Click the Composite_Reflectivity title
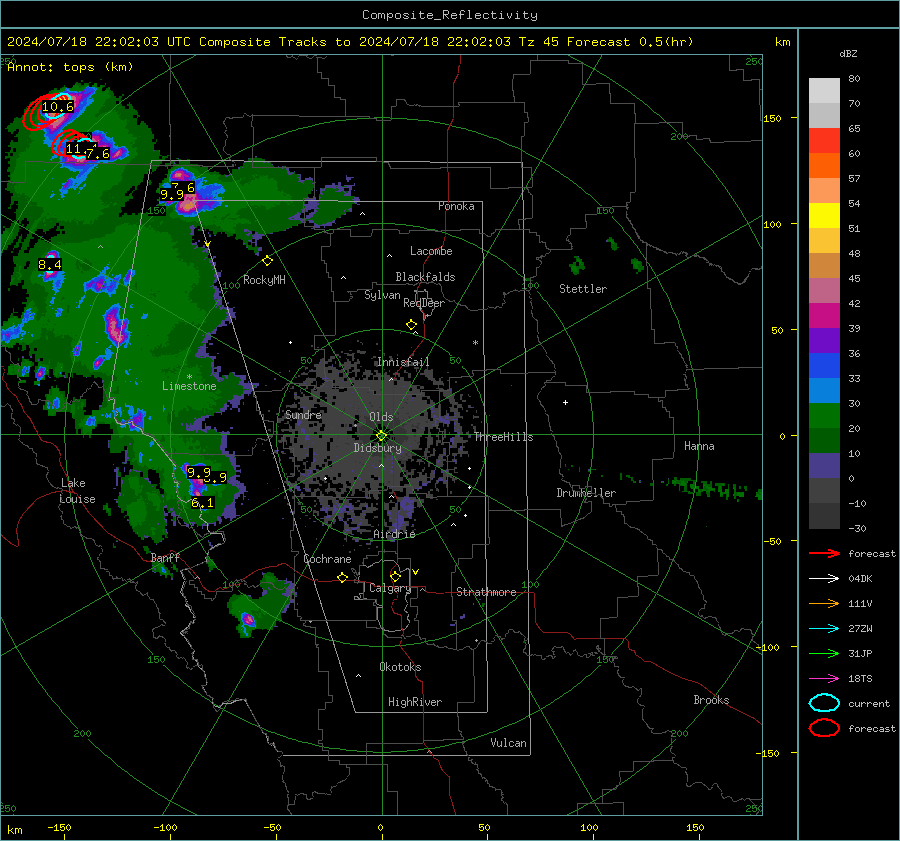900x841 pixels. coord(450,15)
